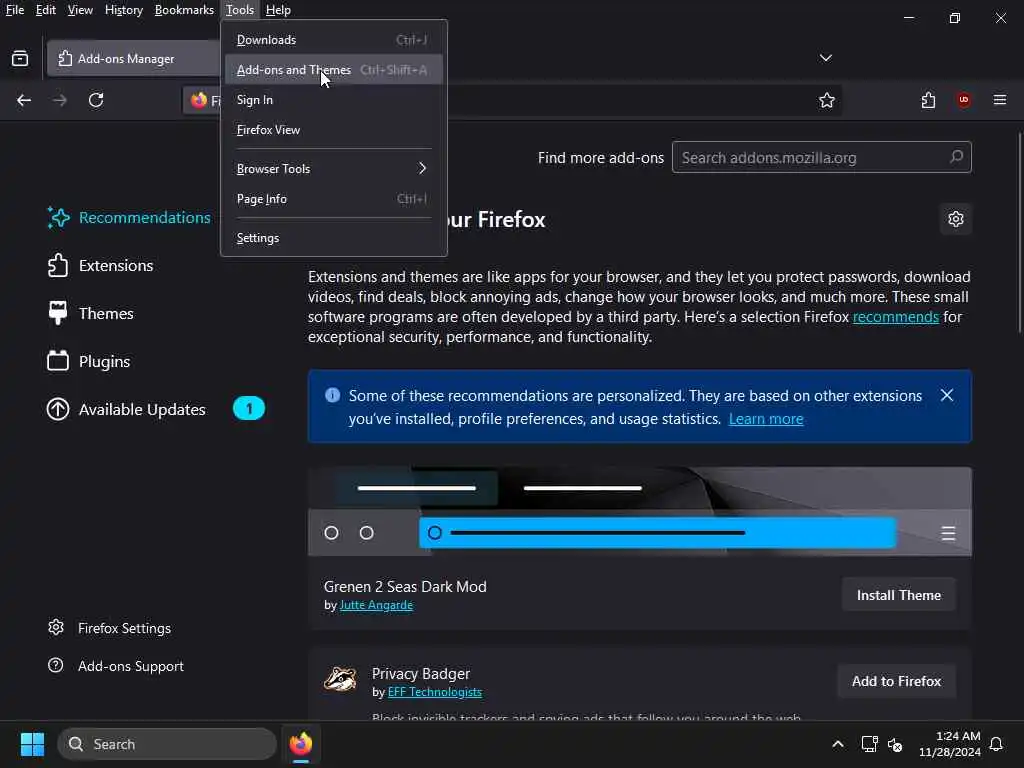Reload the current page
The image size is (1024, 768).
tap(96, 100)
